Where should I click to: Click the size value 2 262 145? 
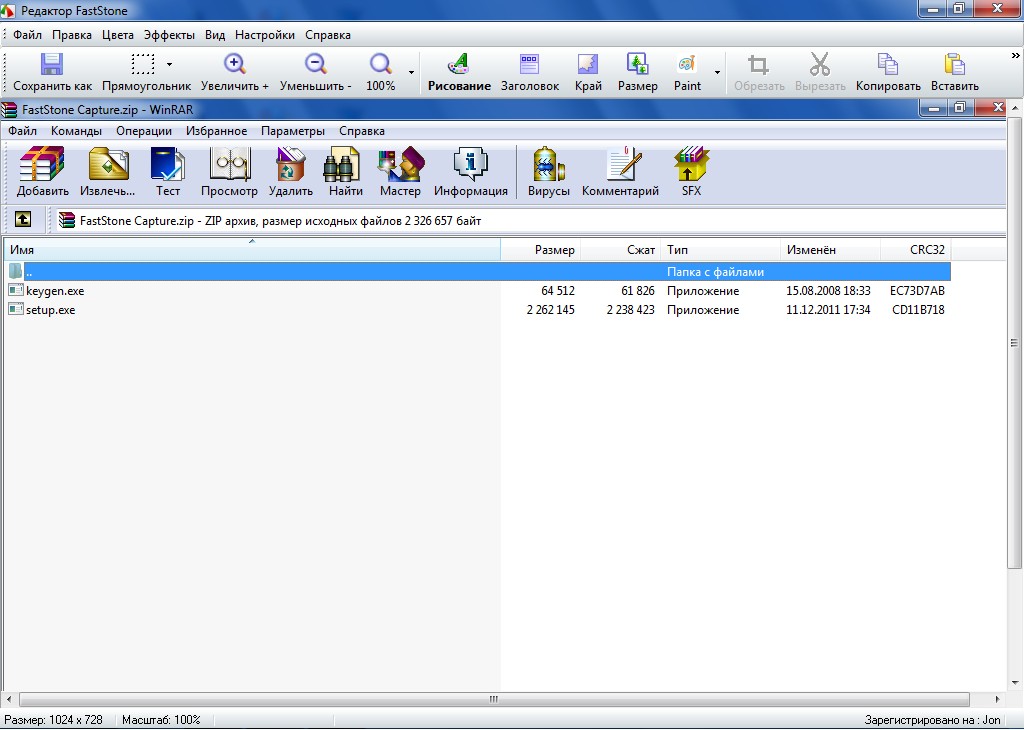click(551, 309)
